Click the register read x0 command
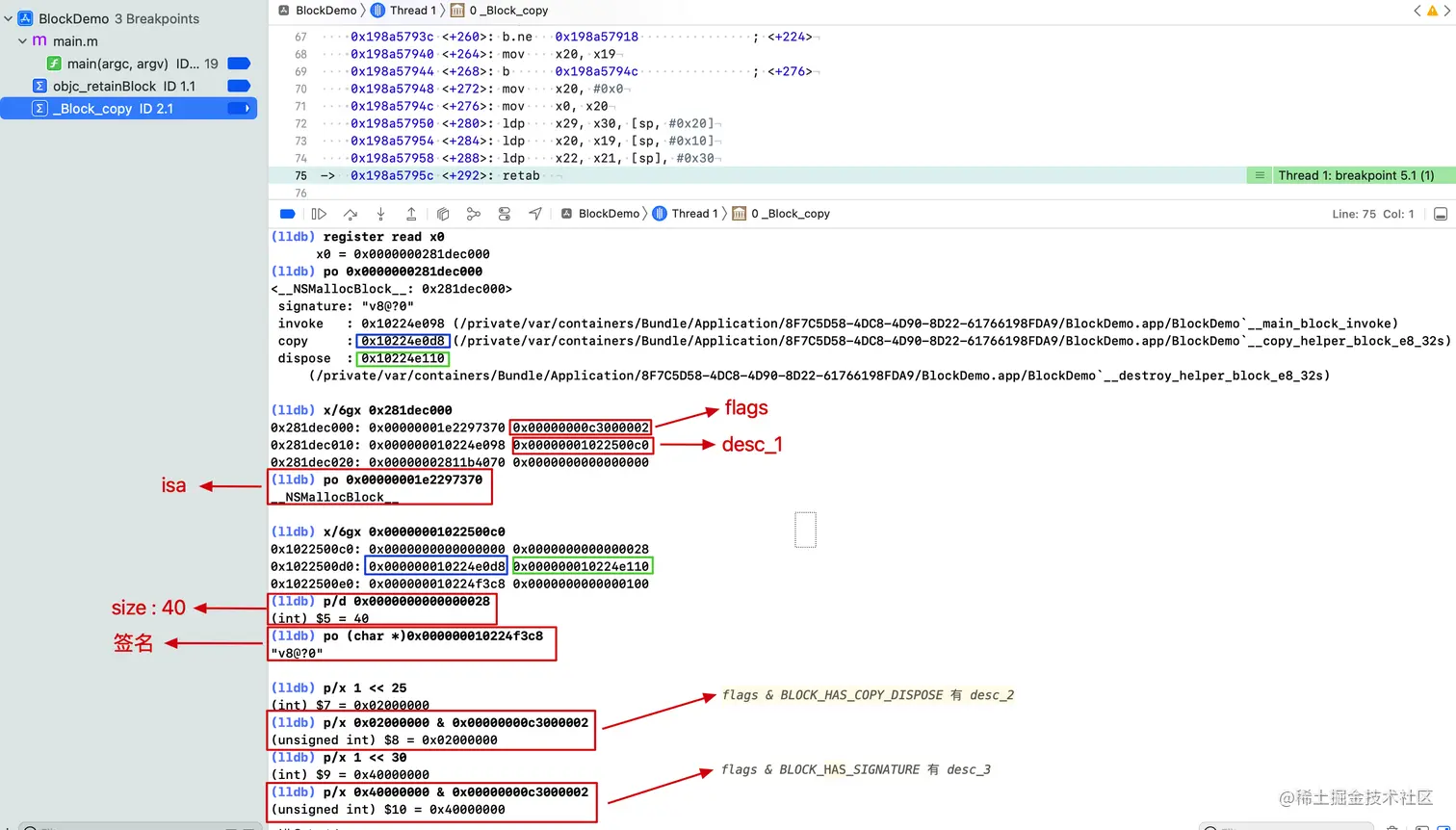1456x830 pixels. (x=384, y=237)
